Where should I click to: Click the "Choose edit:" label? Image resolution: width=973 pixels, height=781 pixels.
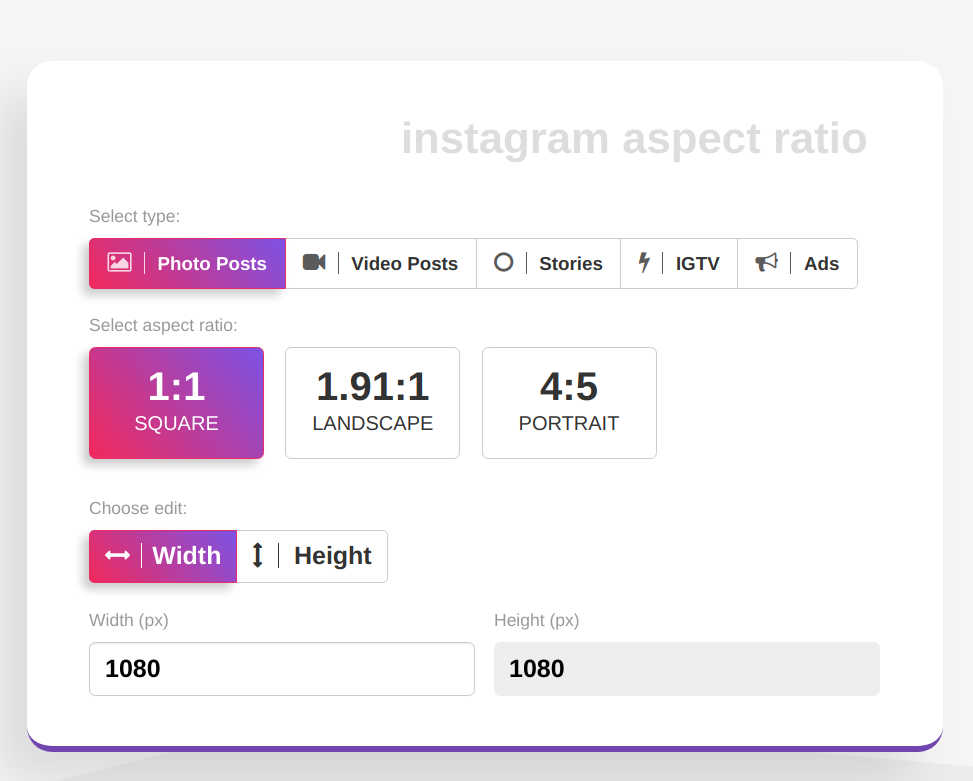pyautogui.click(x=138, y=509)
